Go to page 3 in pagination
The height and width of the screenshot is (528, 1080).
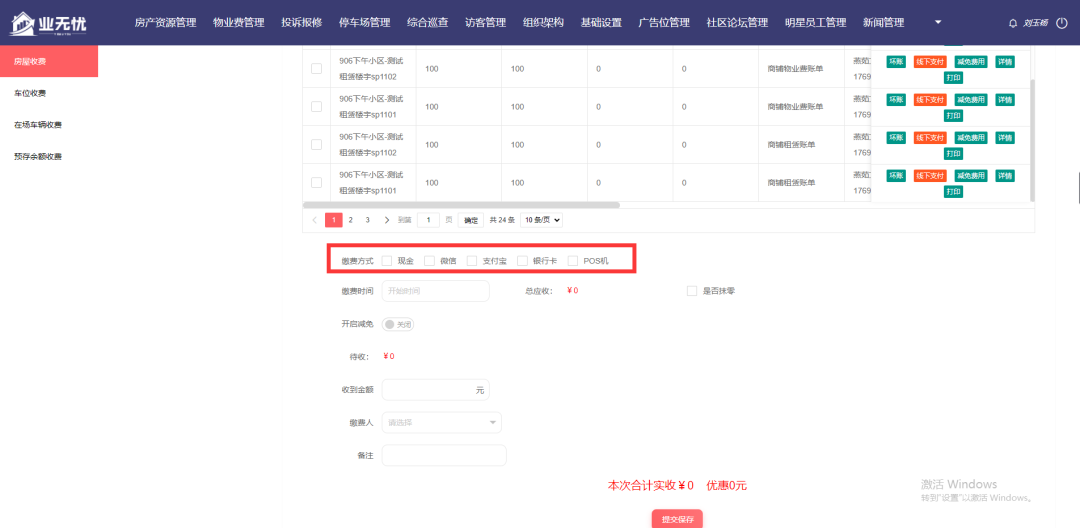(368, 220)
